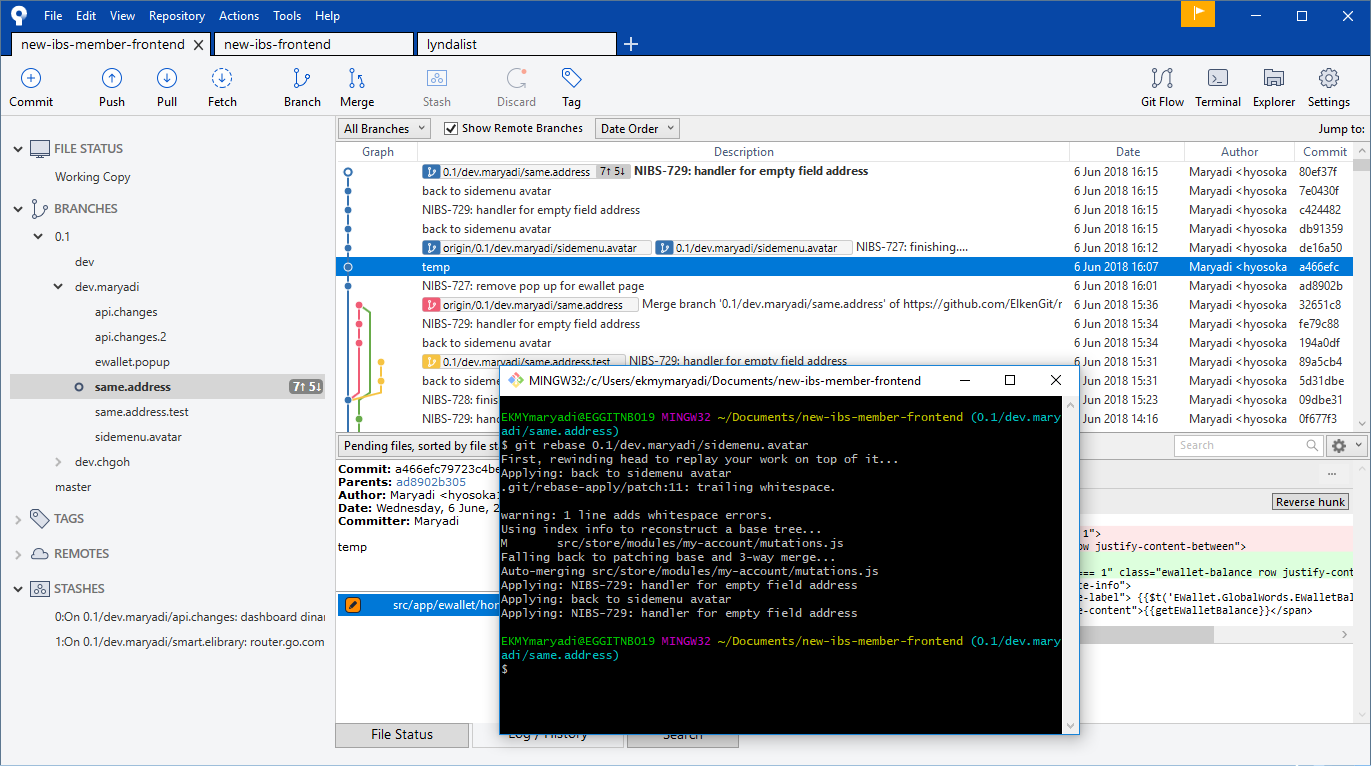Click the three-dots button above Reverse hunk
Screen dimensions: 1371x766
pyautogui.click(x=1331, y=473)
